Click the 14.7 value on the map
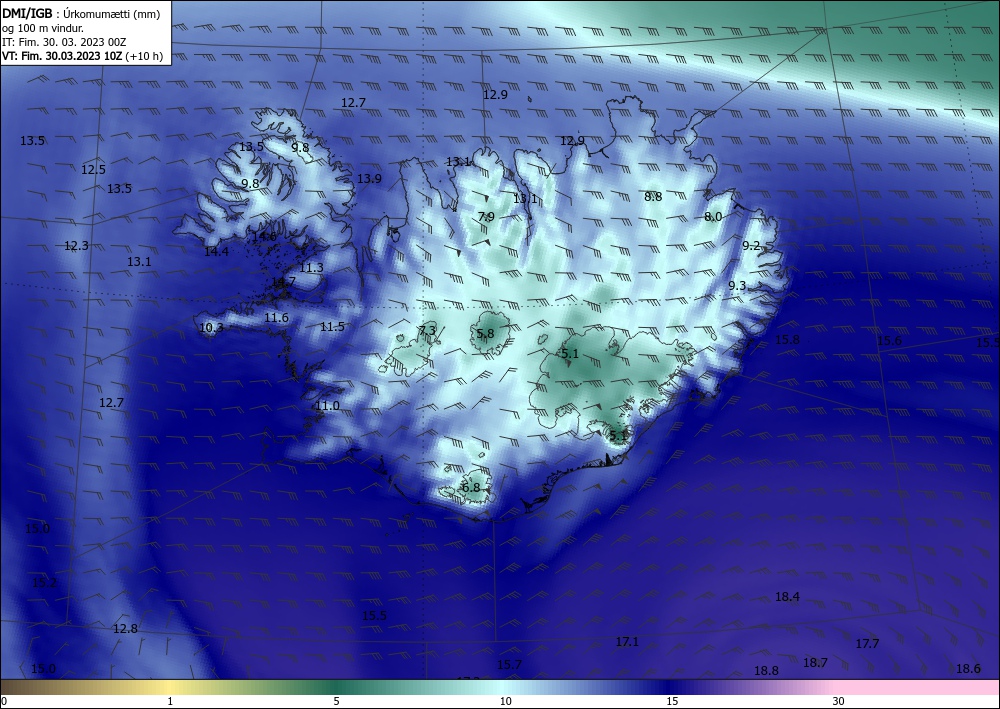This screenshot has height=709, width=1000. [283, 282]
